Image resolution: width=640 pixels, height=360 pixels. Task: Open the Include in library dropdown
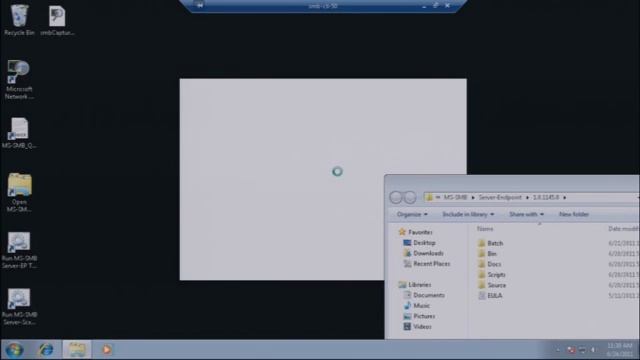click(468, 214)
